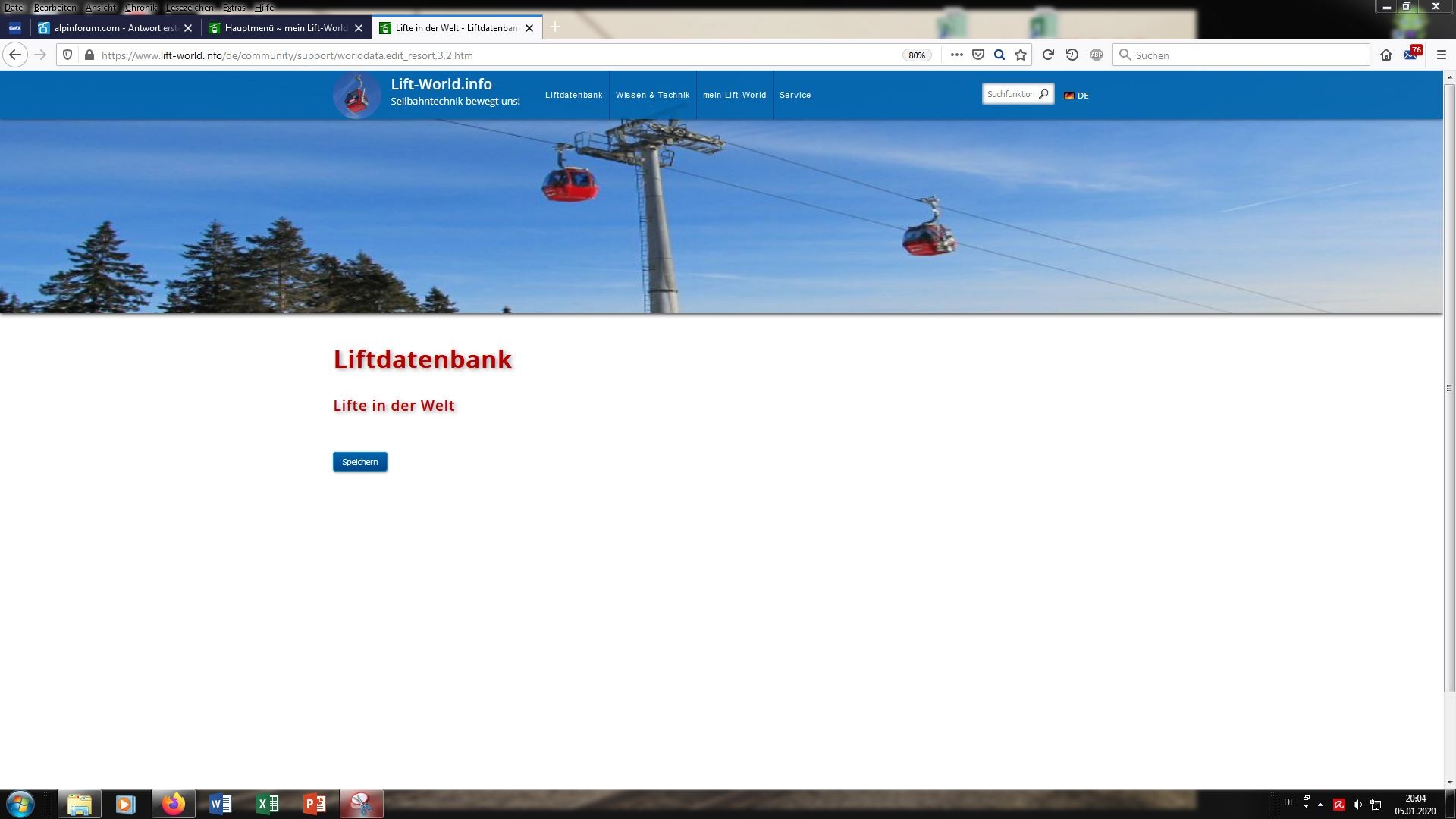Launch Excel from the taskbar

click(x=267, y=804)
